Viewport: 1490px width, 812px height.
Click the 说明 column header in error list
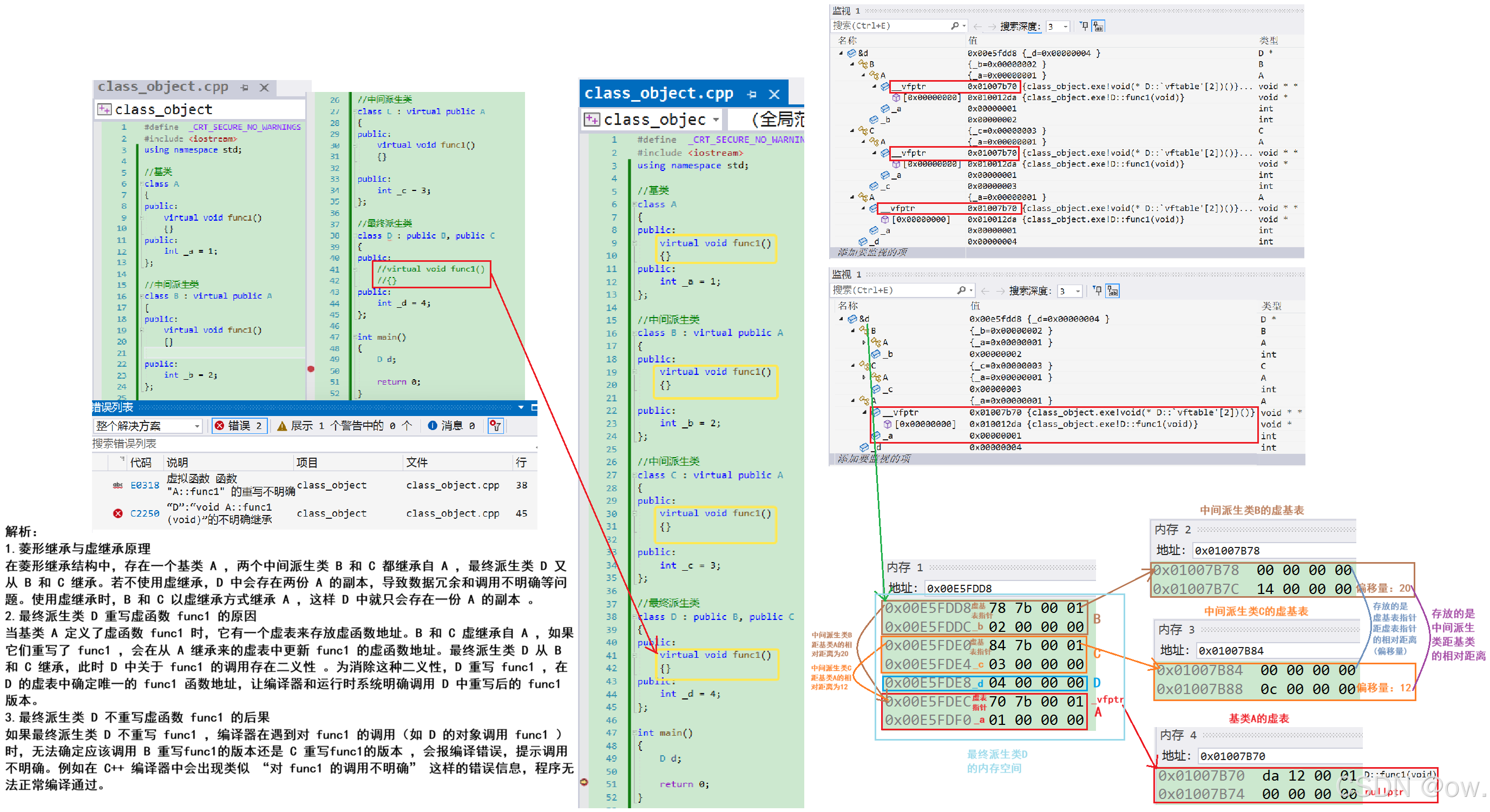pyautogui.click(x=178, y=462)
